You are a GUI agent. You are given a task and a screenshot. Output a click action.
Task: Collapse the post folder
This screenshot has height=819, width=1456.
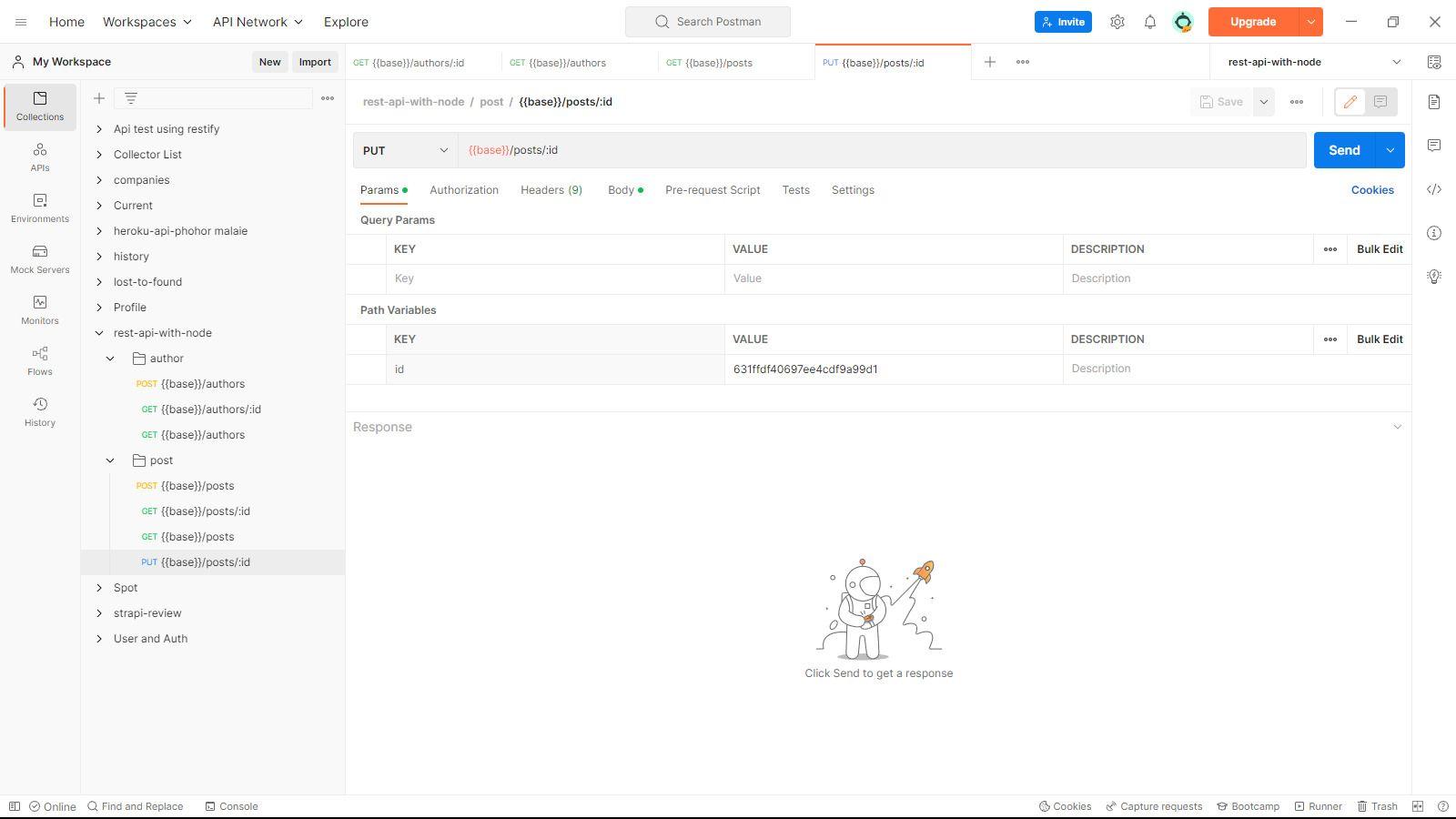[110, 460]
